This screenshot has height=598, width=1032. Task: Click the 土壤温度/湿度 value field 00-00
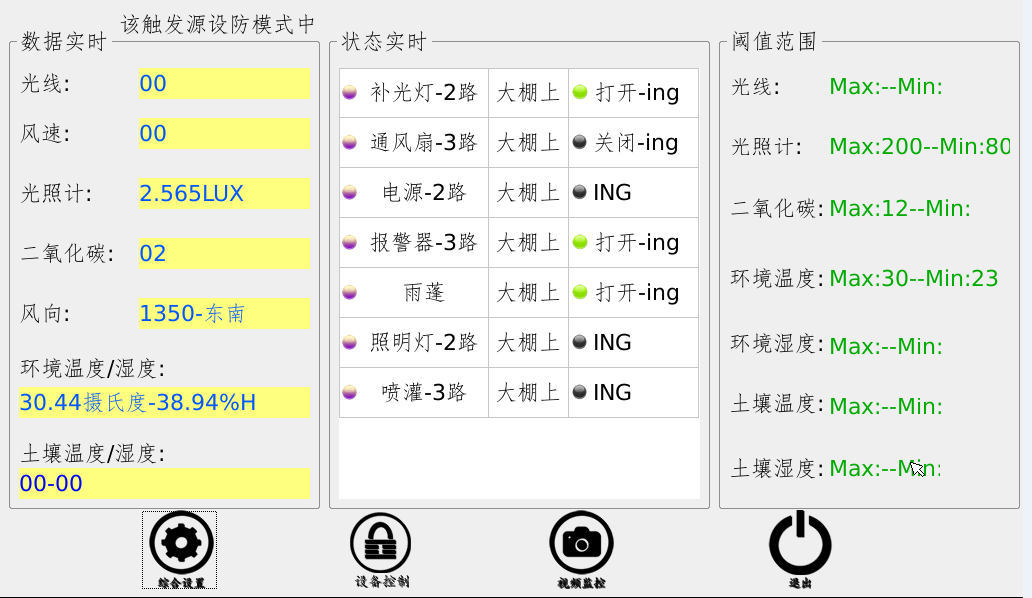pyautogui.click(x=164, y=484)
